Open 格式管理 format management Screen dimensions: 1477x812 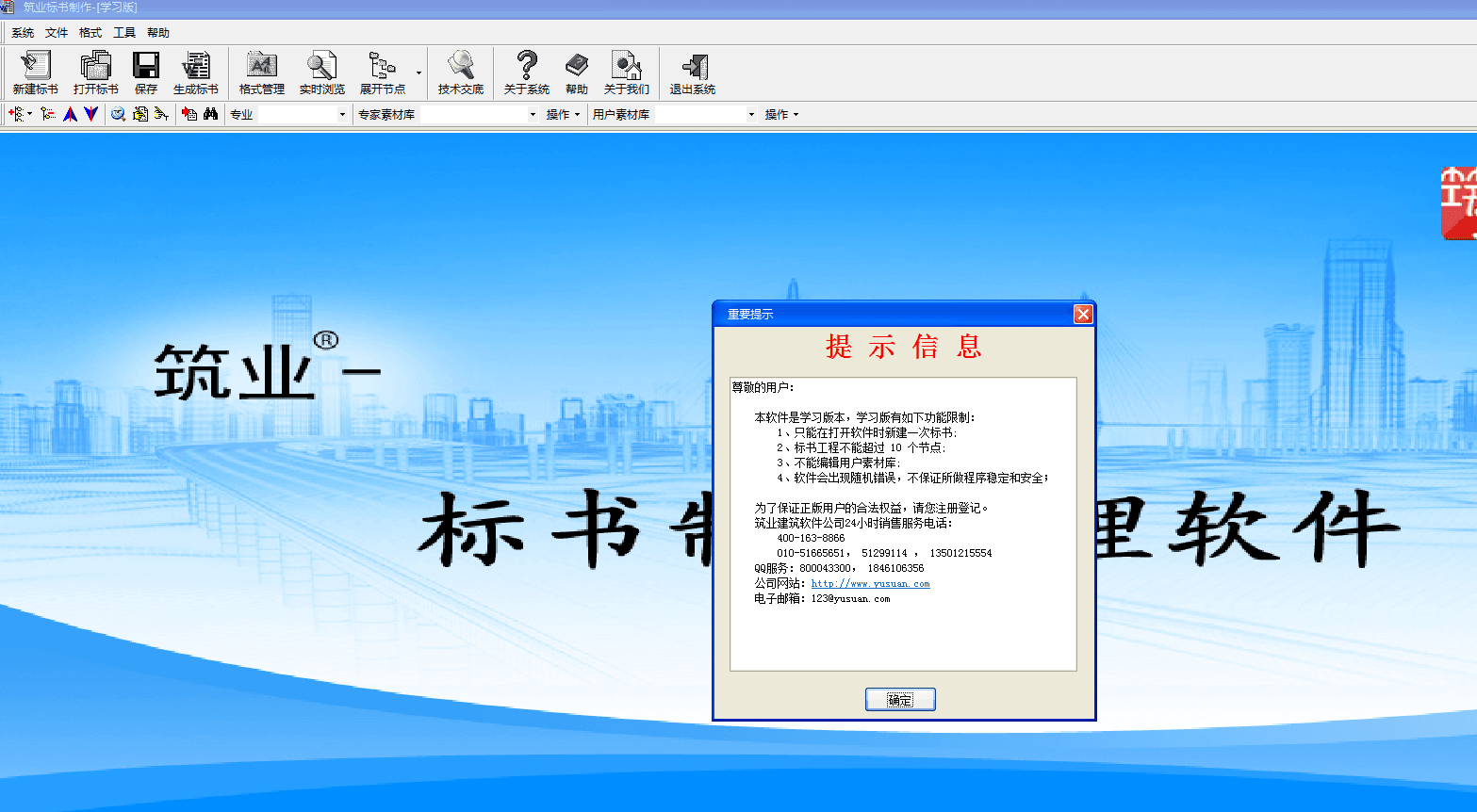pos(261,73)
